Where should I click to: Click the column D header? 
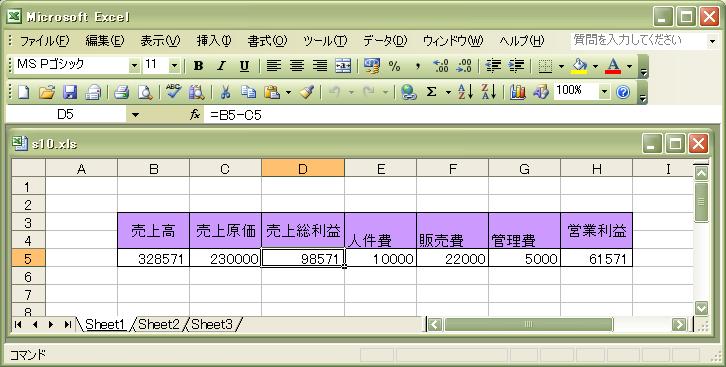[303, 168]
